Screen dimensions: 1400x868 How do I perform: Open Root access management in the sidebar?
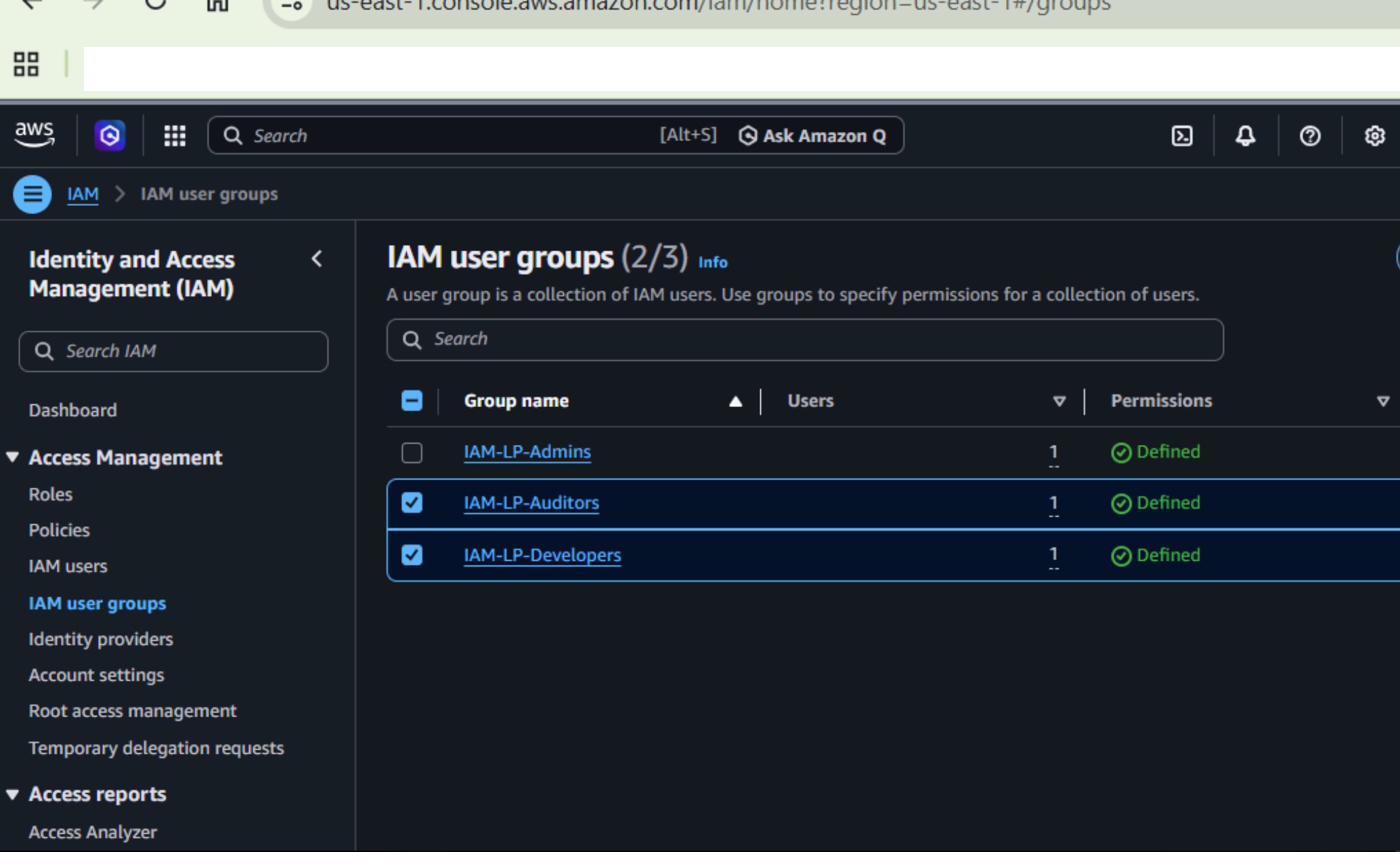(x=133, y=711)
